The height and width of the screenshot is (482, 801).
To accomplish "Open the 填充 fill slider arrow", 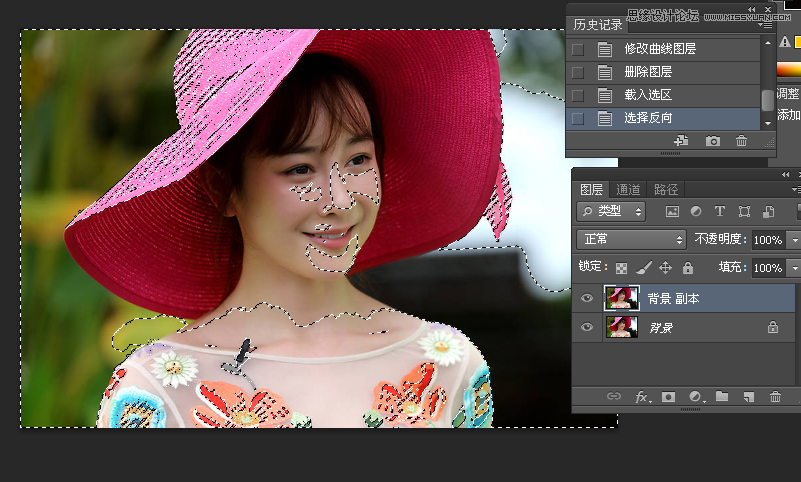I will tap(795, 268).
